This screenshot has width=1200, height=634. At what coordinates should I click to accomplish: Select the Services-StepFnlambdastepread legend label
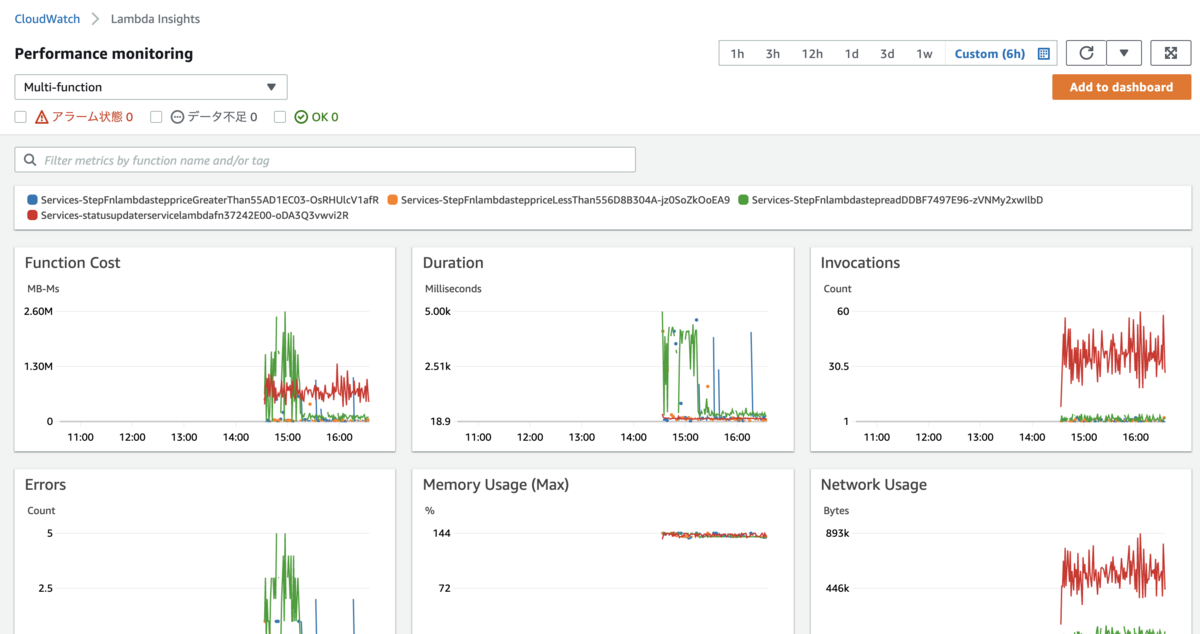coord(897,200)
